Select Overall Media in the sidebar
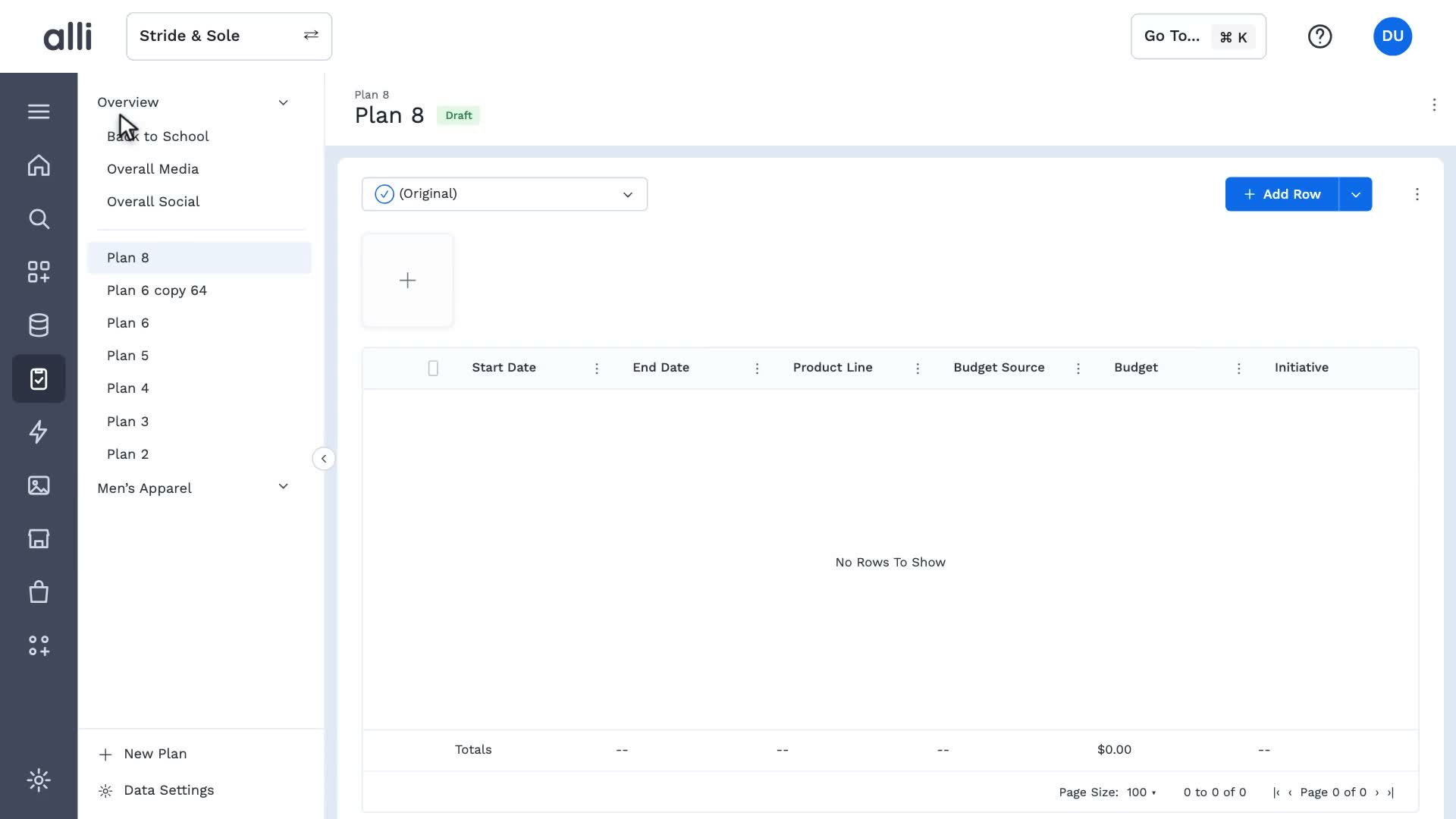1456x819 pixels. coord(153,169)
